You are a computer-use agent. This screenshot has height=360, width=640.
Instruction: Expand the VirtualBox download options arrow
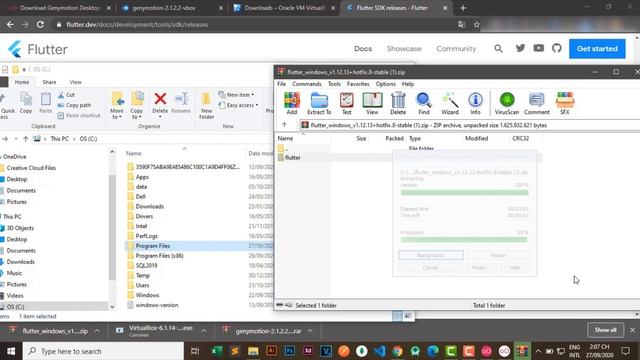[203, 331]
